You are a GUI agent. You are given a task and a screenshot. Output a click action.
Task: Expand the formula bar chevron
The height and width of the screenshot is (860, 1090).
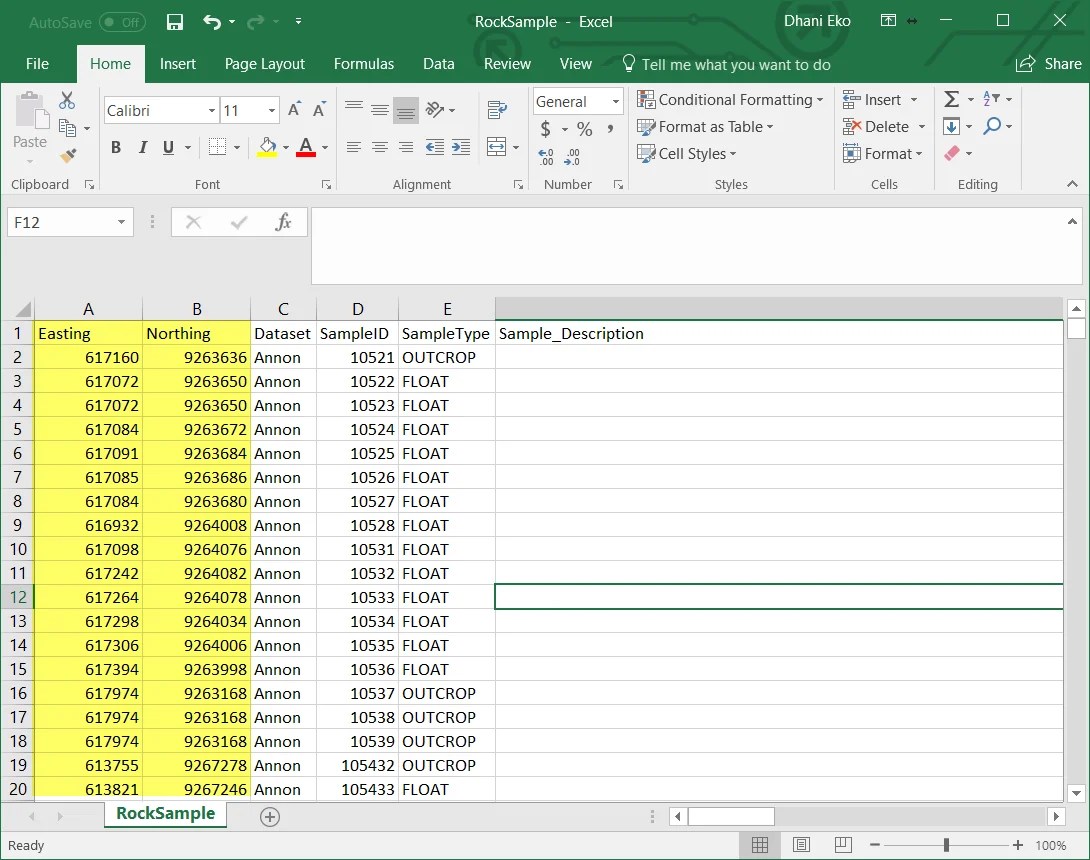pos(1072,222)
